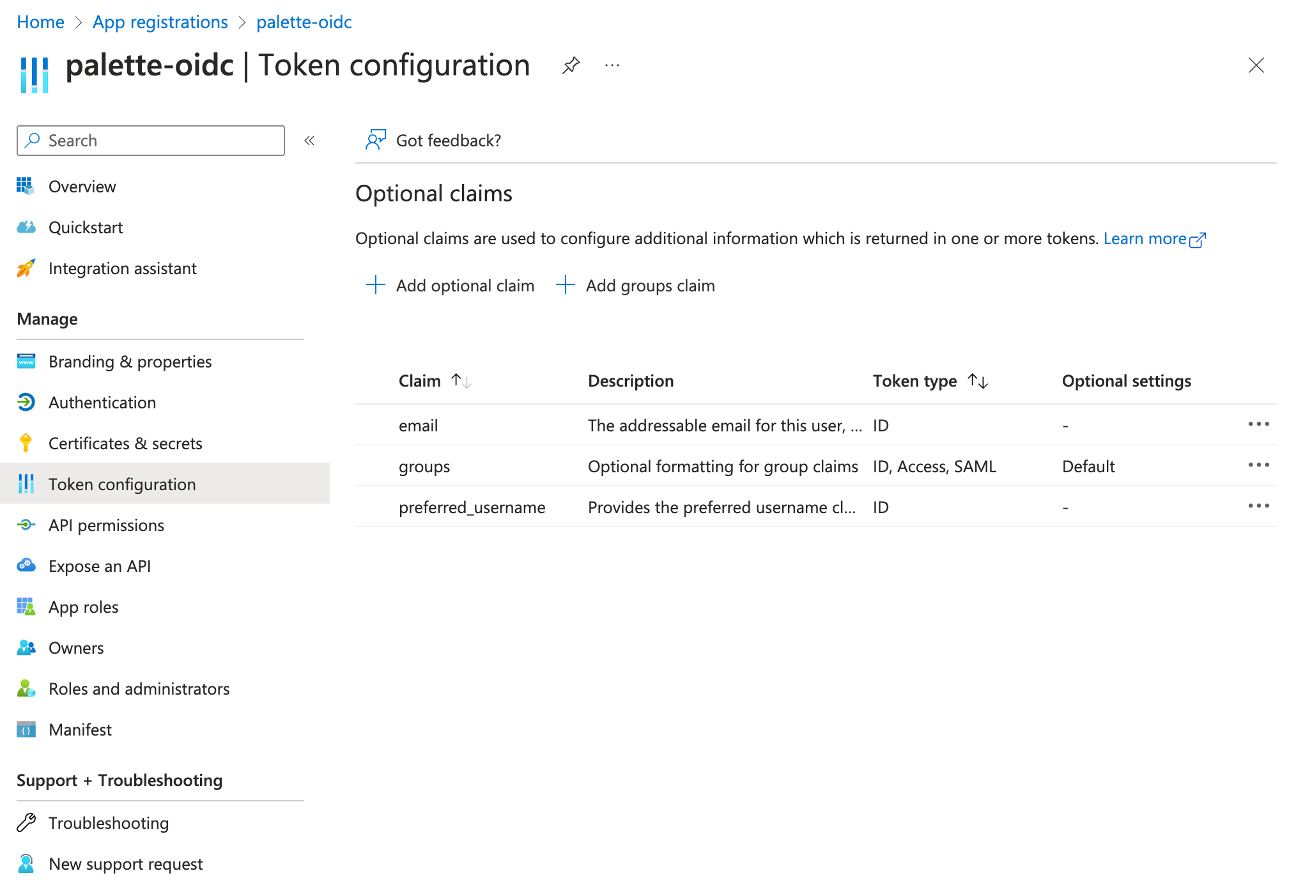Click the Branding & properties icon
This screenshot has width=1296, height=888.
[x=26, y=361]
